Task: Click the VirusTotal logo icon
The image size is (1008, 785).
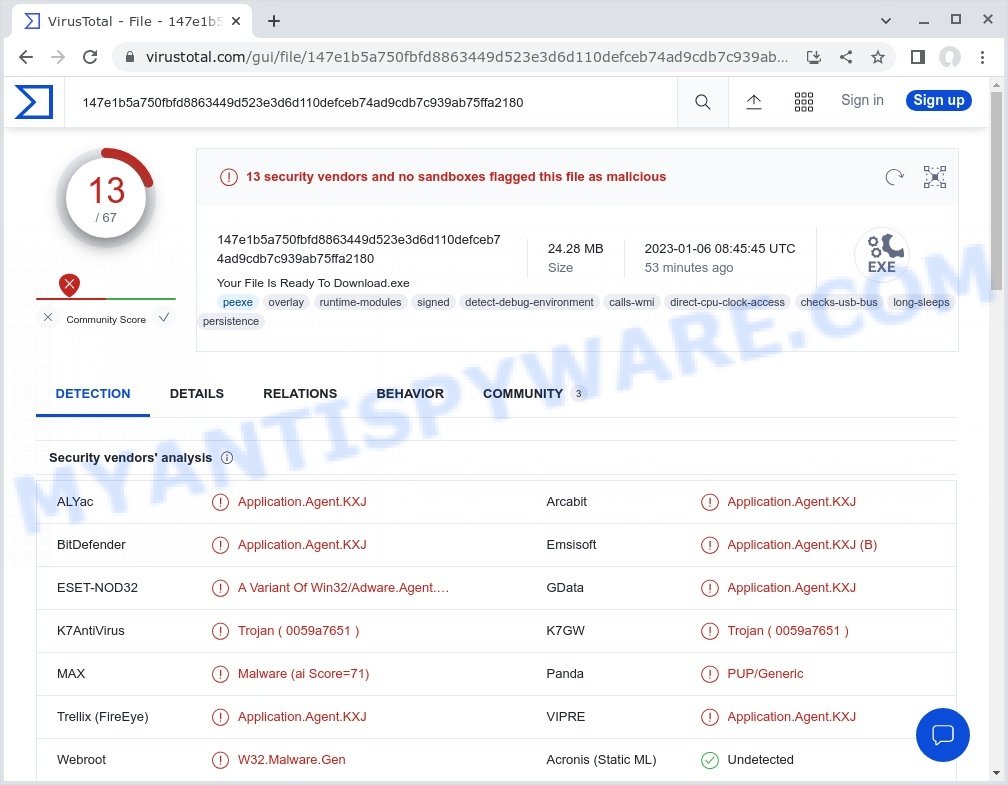Action: [x=34, y=102]
